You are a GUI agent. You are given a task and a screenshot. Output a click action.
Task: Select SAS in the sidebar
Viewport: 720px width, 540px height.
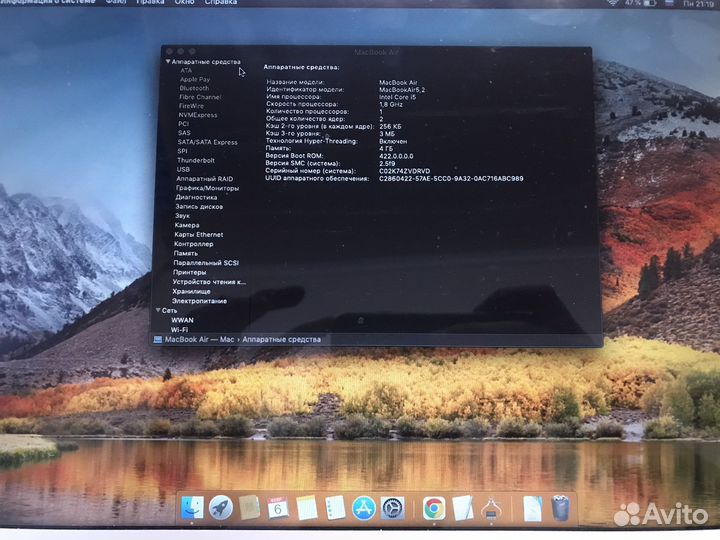pyautogui.click(x=184, y=133)
